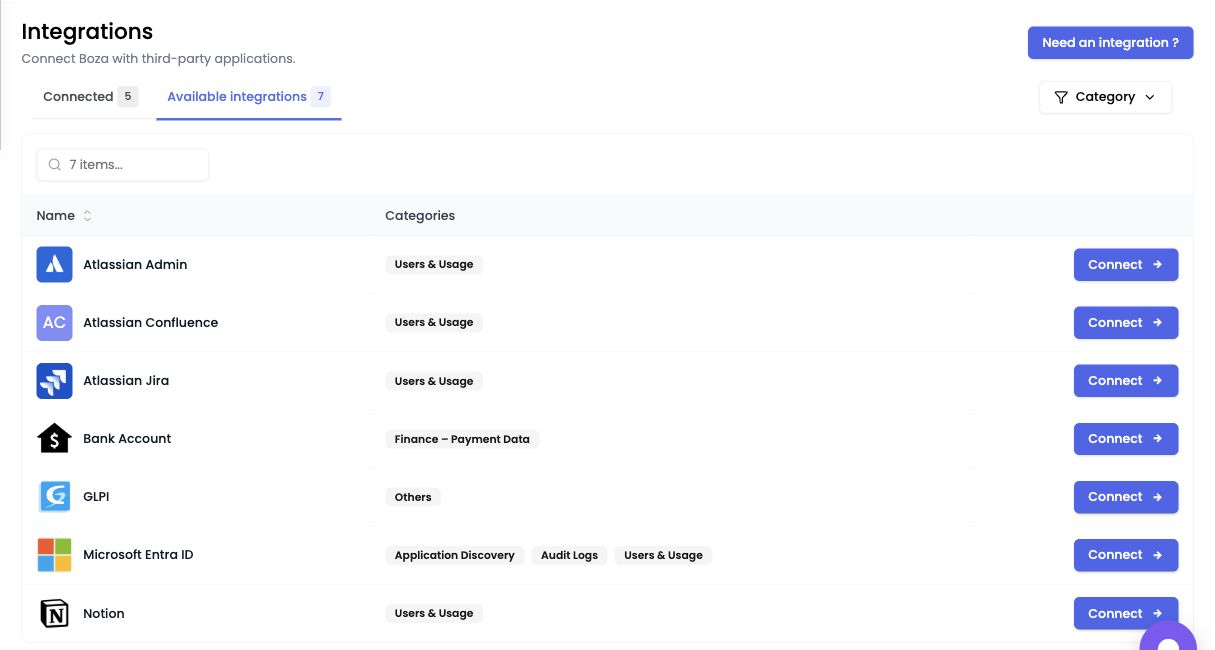Screen dimensions: 1215x650
Task: Click the Name column header
Action: [56, 216]
